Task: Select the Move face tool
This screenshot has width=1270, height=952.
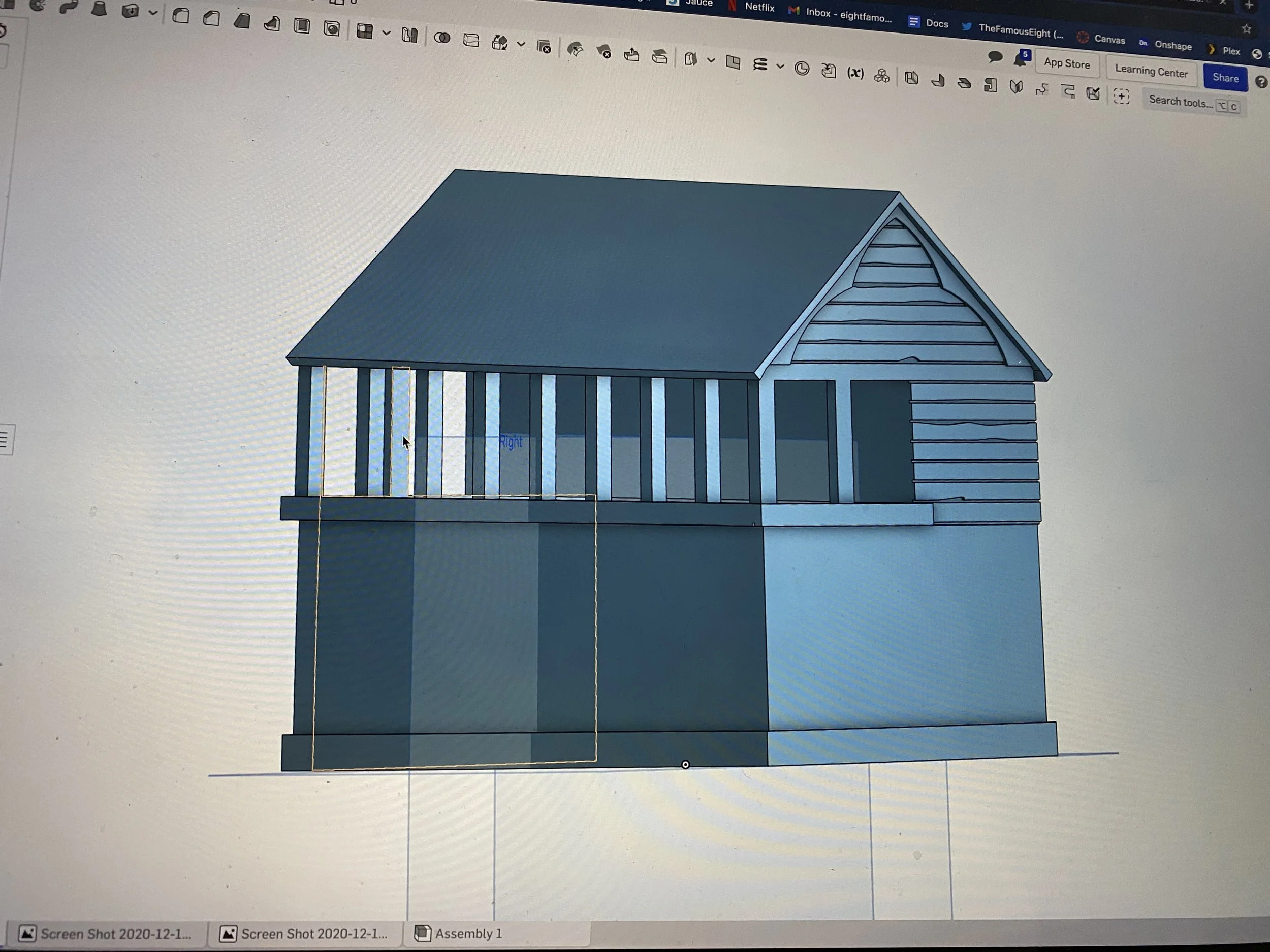Action: [631, 54]
